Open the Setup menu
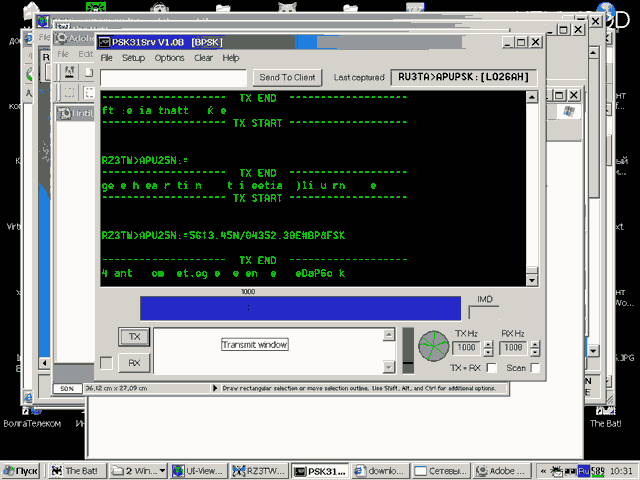 [134, 58]
